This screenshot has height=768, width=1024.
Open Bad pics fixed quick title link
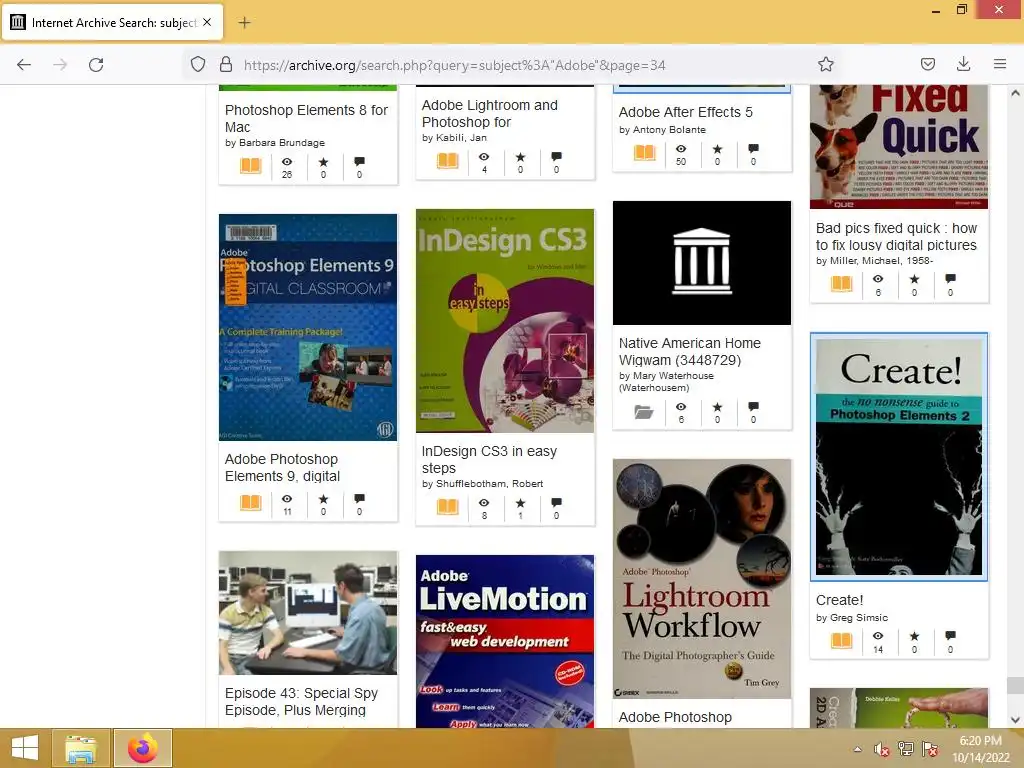[896, 236]
